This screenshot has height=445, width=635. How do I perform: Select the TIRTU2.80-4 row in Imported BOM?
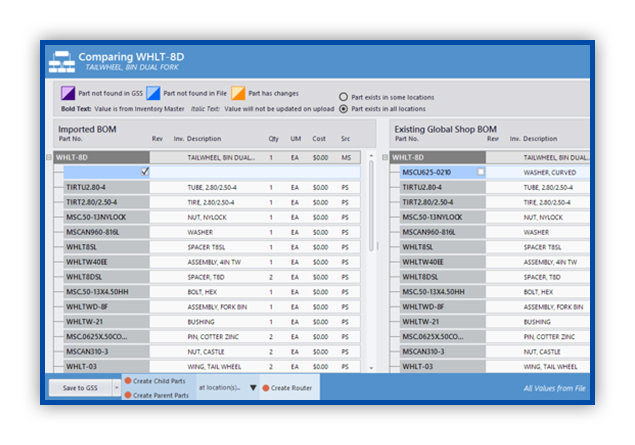coord(100,187)
